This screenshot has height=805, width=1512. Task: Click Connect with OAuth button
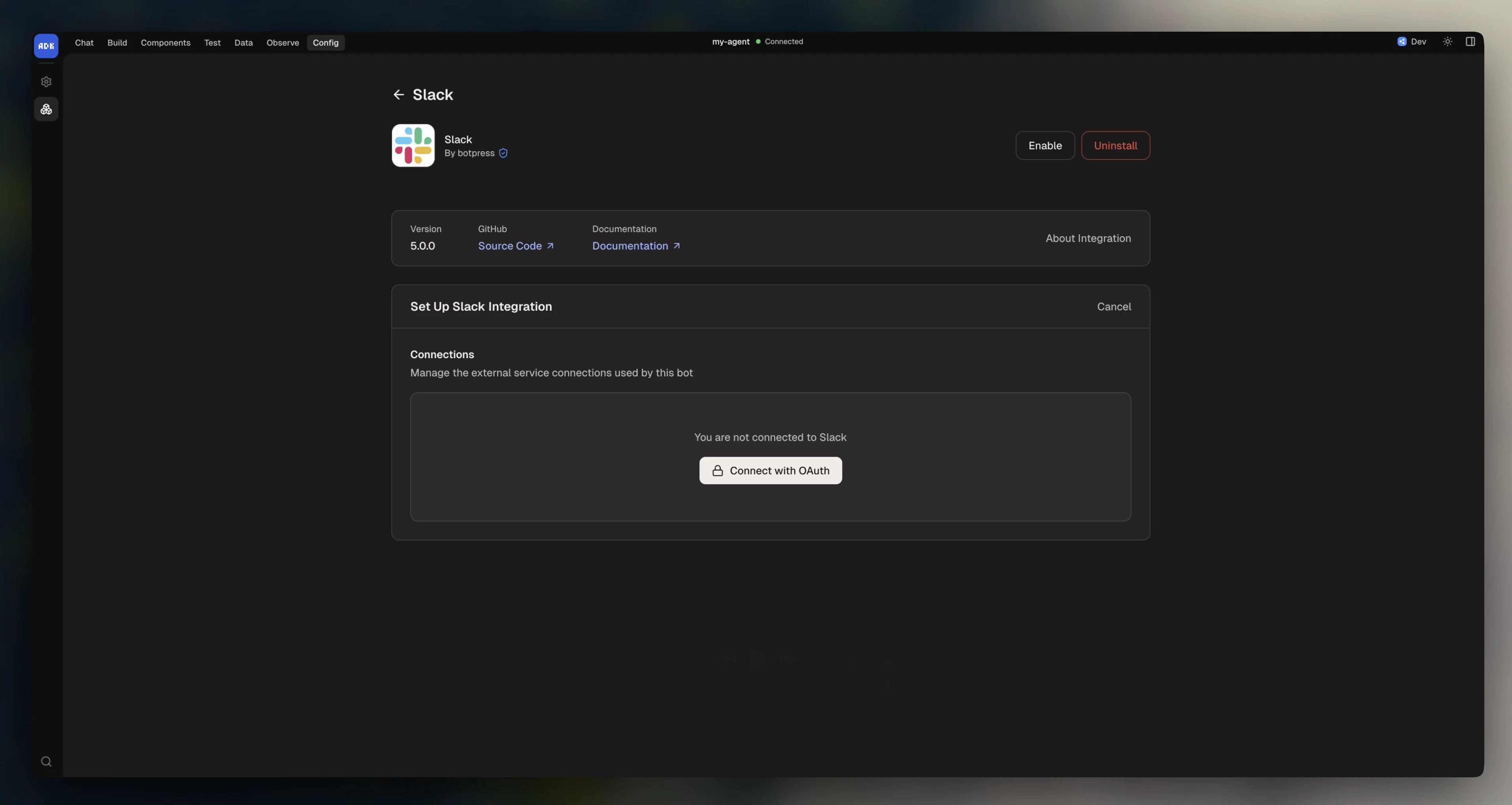click(770, 470)
